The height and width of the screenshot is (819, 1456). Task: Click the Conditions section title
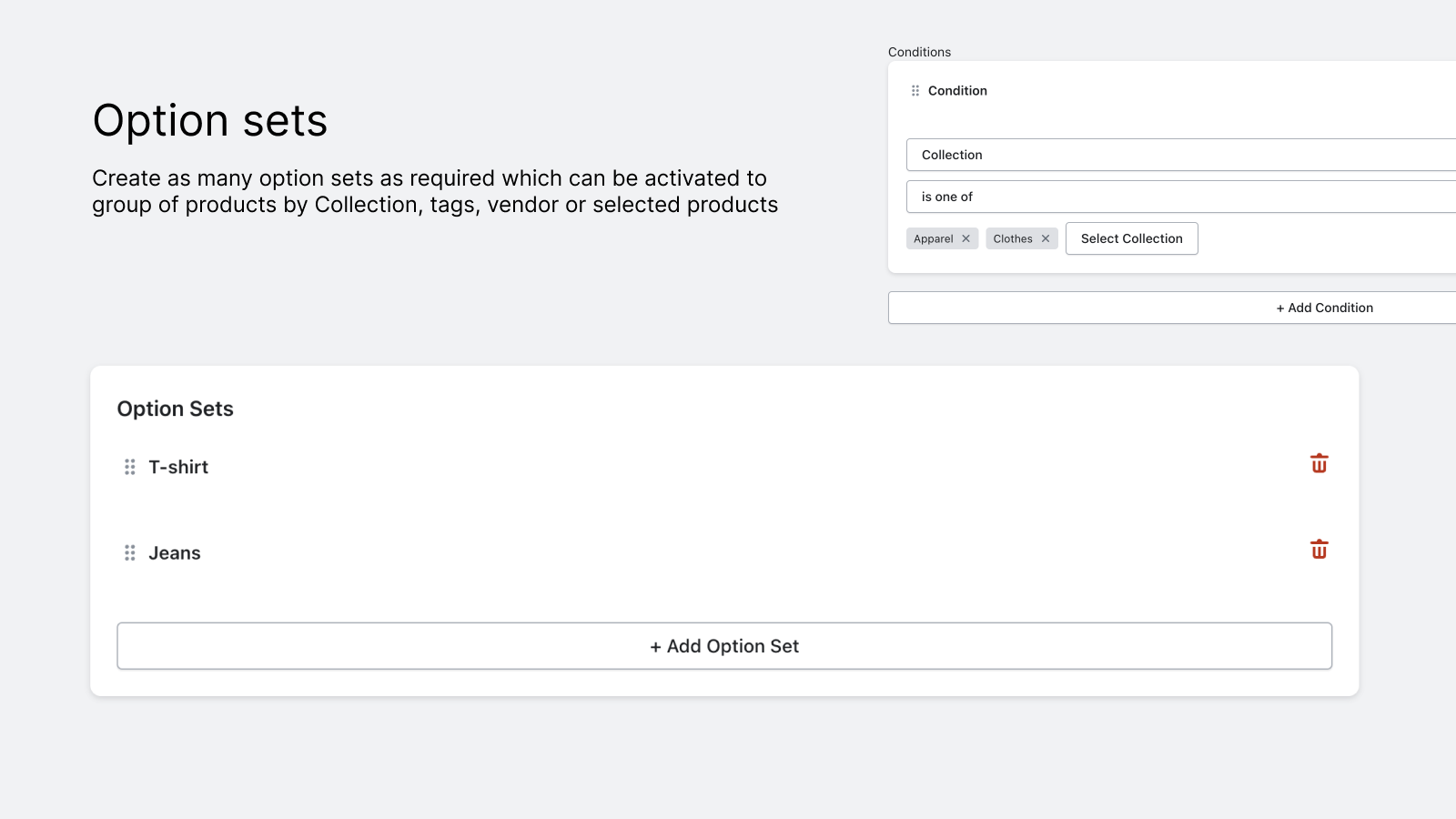click(x=920, y=52)
